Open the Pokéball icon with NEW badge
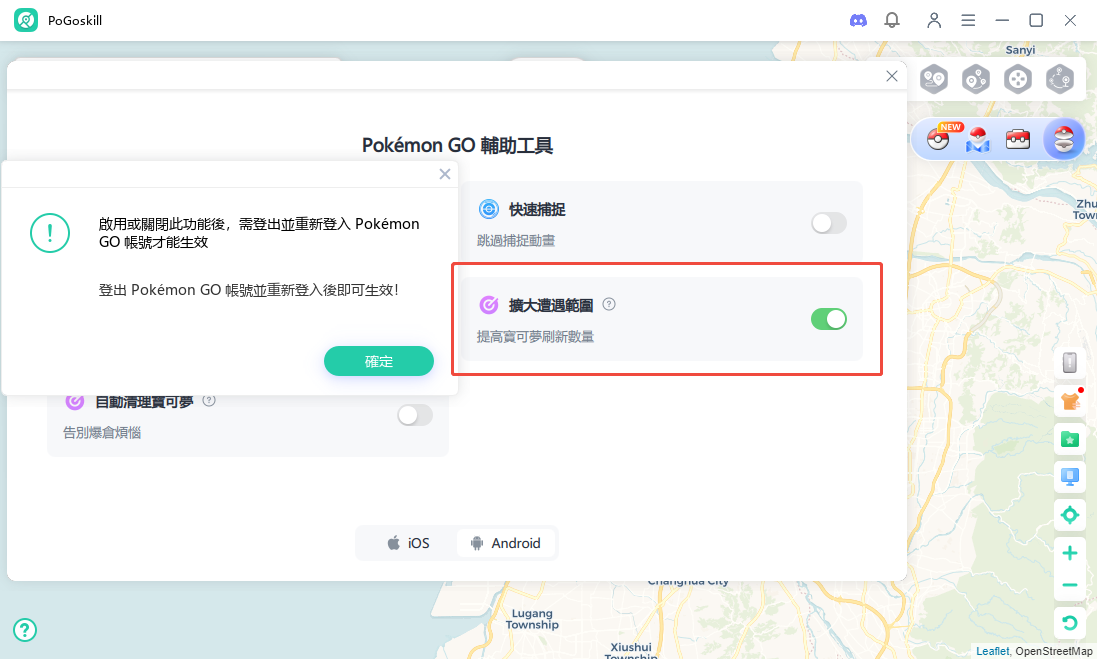The width and height of the screenshot is (1097, 659). coord(940,139)
